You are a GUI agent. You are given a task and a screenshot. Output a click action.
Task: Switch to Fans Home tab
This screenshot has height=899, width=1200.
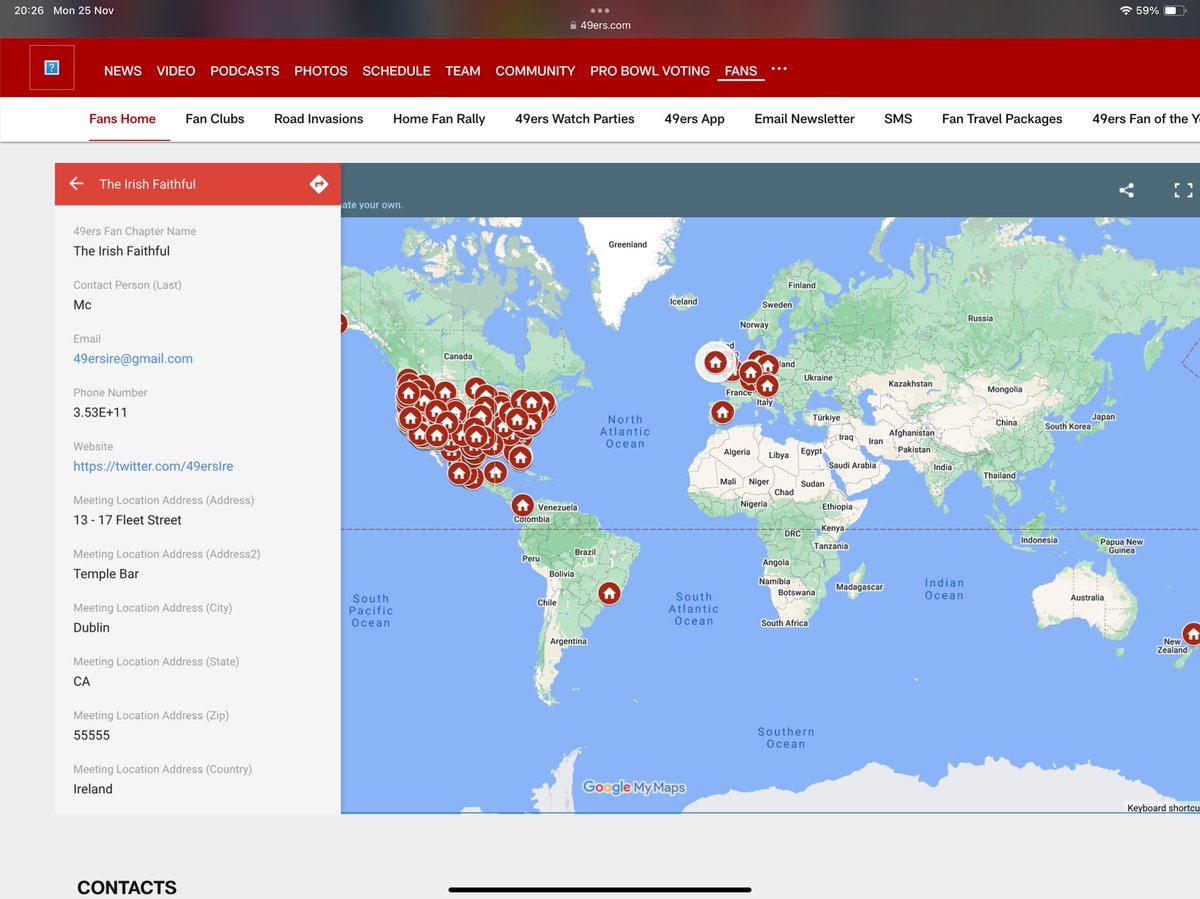[x=122, y=119]
